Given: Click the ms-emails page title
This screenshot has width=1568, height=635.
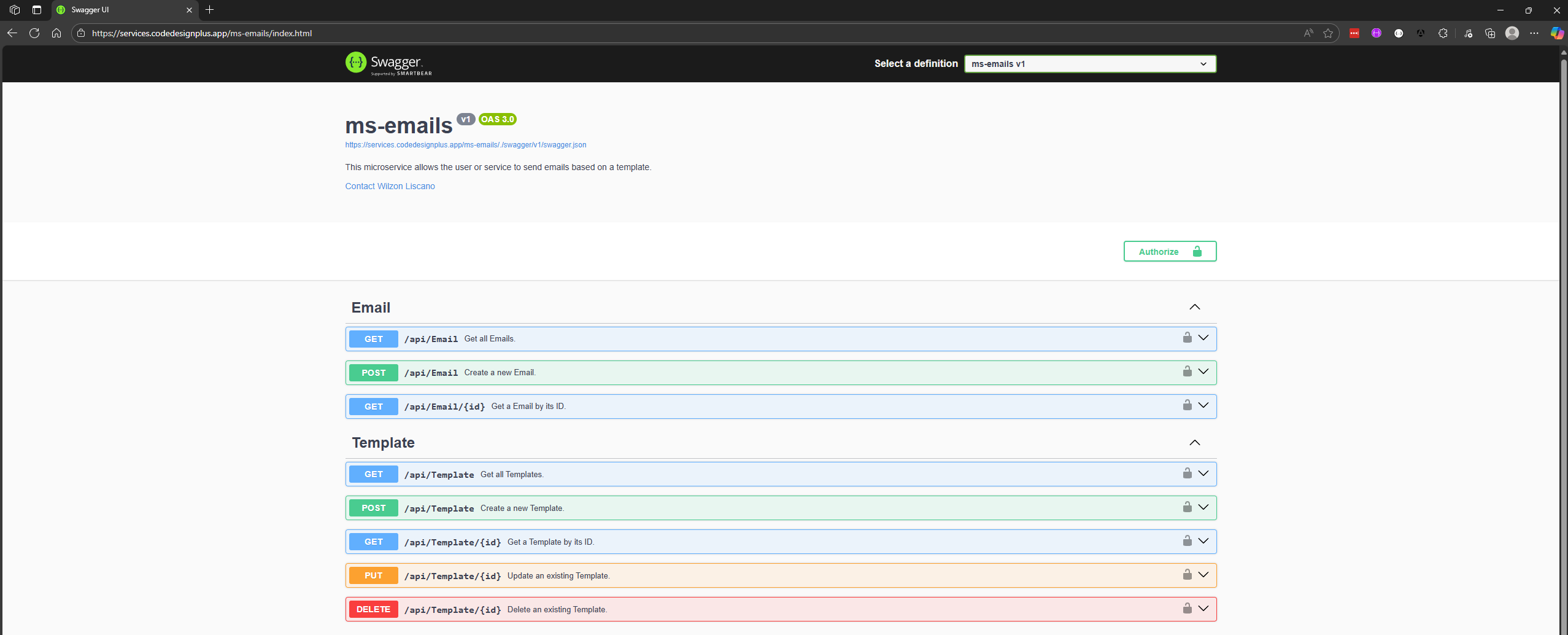Looking at the screenshot, I should point(398,125).
